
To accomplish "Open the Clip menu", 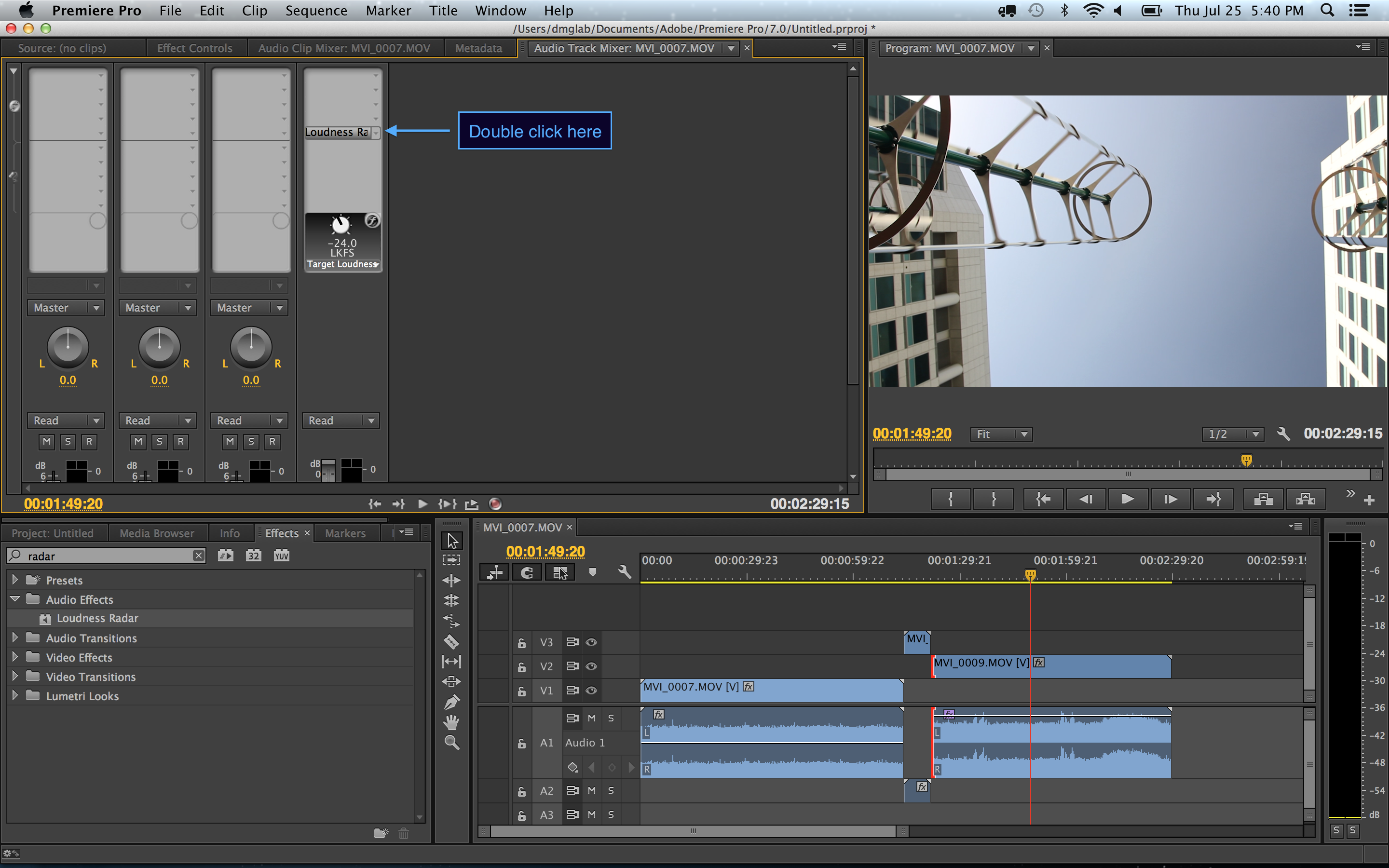I will (x=254, y=10).
